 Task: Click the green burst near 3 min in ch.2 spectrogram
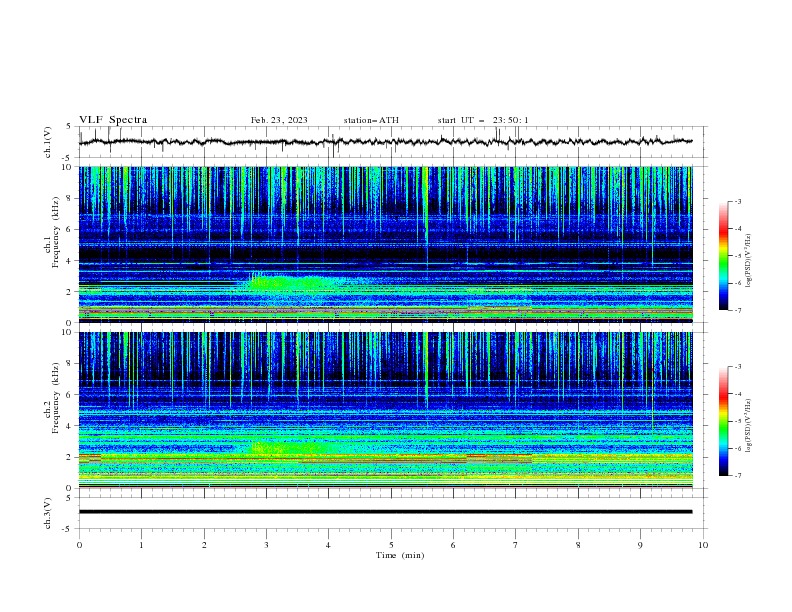point(290,447)
